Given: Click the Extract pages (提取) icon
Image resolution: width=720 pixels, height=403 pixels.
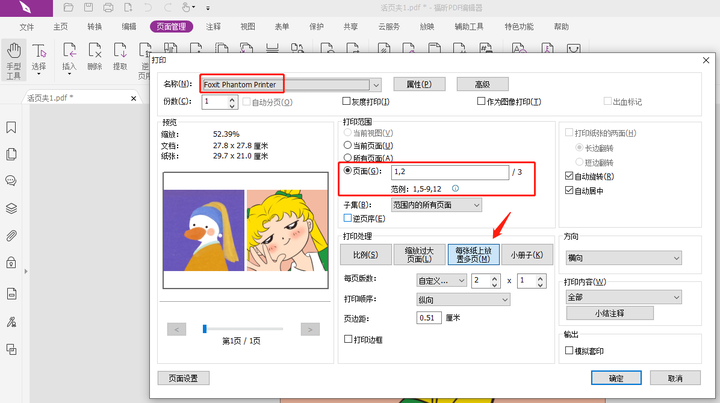Looking at the screenshot, I should tap(120, 51).
